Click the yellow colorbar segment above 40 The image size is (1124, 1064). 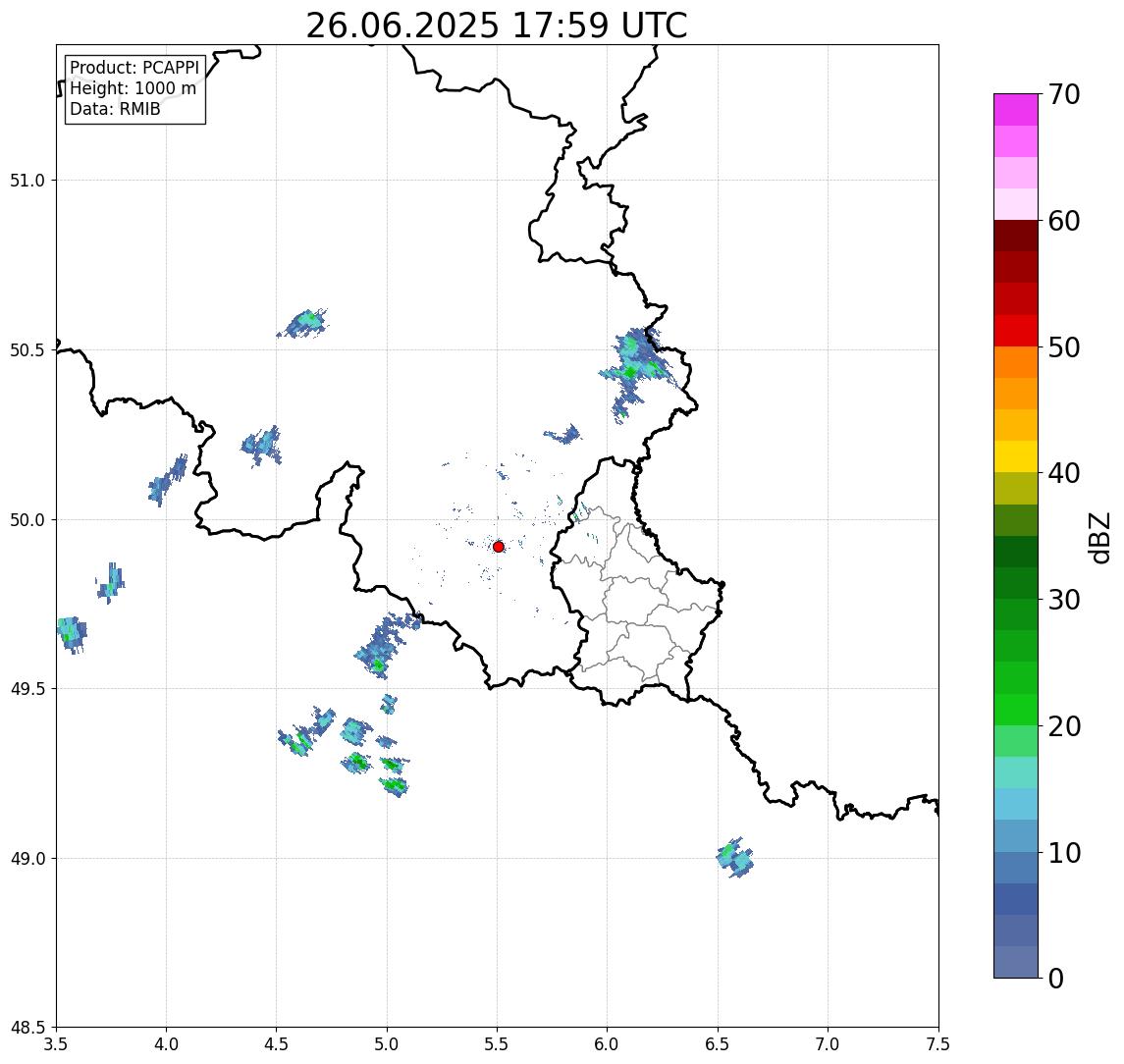tap(1016, 456)
